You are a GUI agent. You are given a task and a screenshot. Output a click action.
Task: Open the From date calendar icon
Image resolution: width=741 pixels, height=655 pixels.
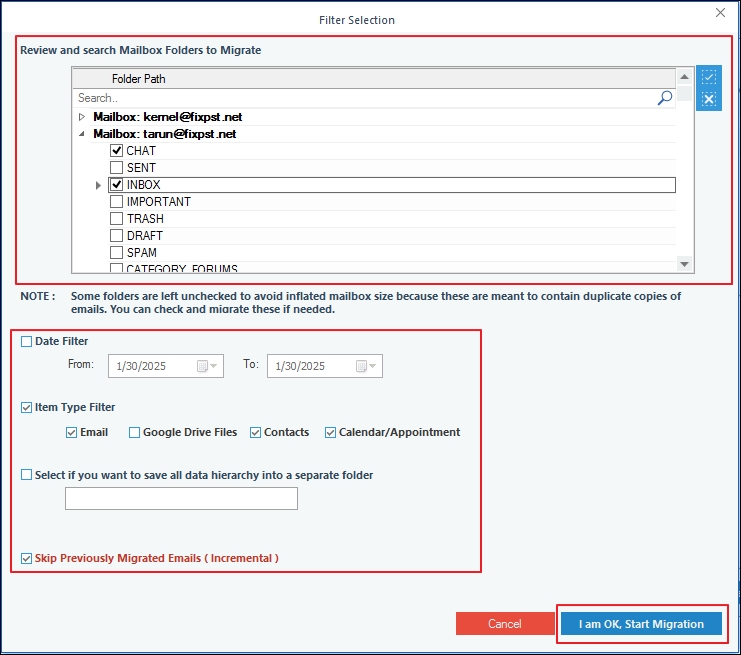coord(202,366)
